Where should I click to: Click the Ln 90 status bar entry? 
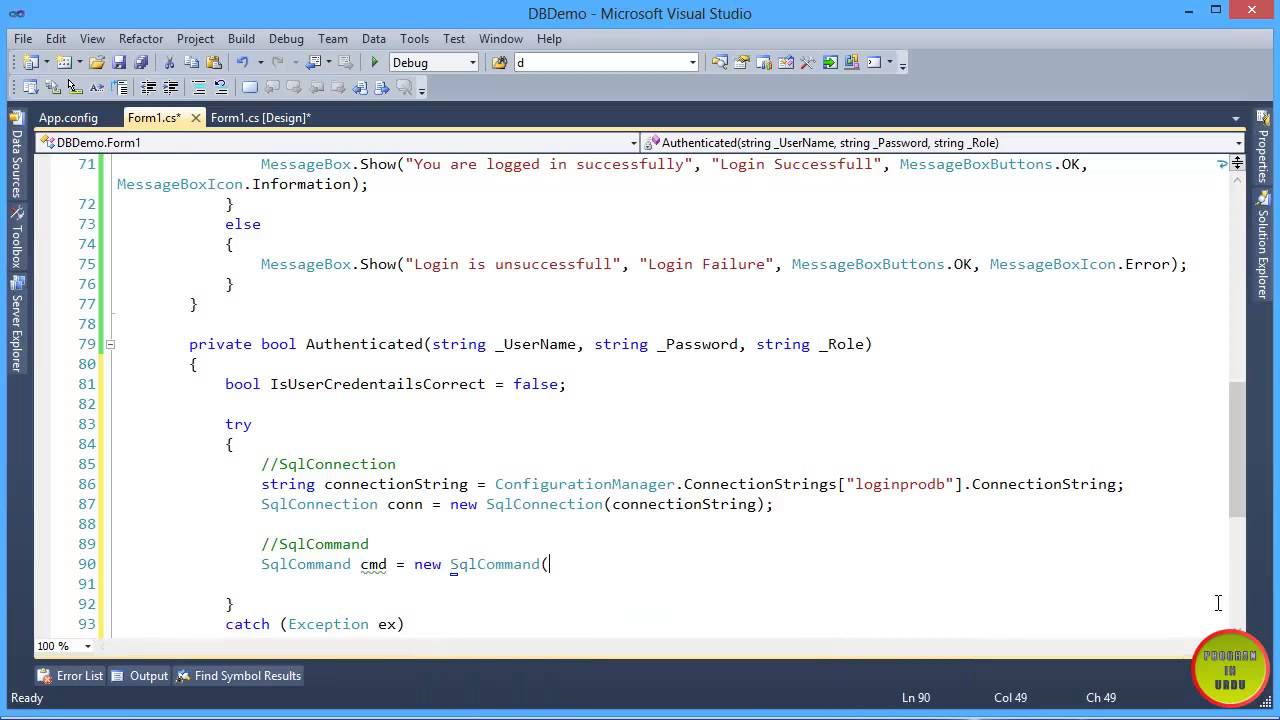tap(916, 697)
